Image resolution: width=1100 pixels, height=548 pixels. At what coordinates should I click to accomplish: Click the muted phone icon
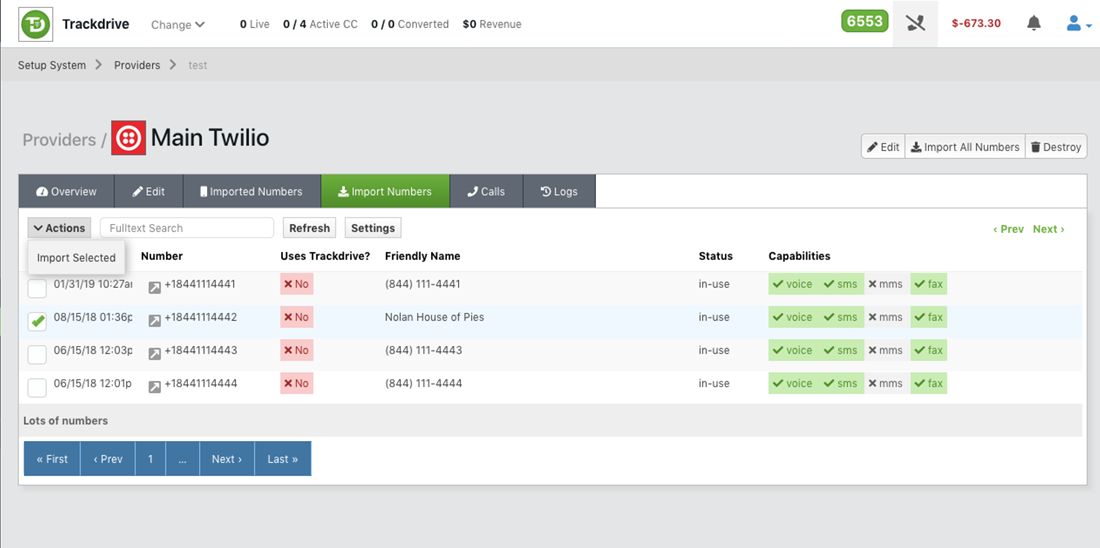point(915,24)
